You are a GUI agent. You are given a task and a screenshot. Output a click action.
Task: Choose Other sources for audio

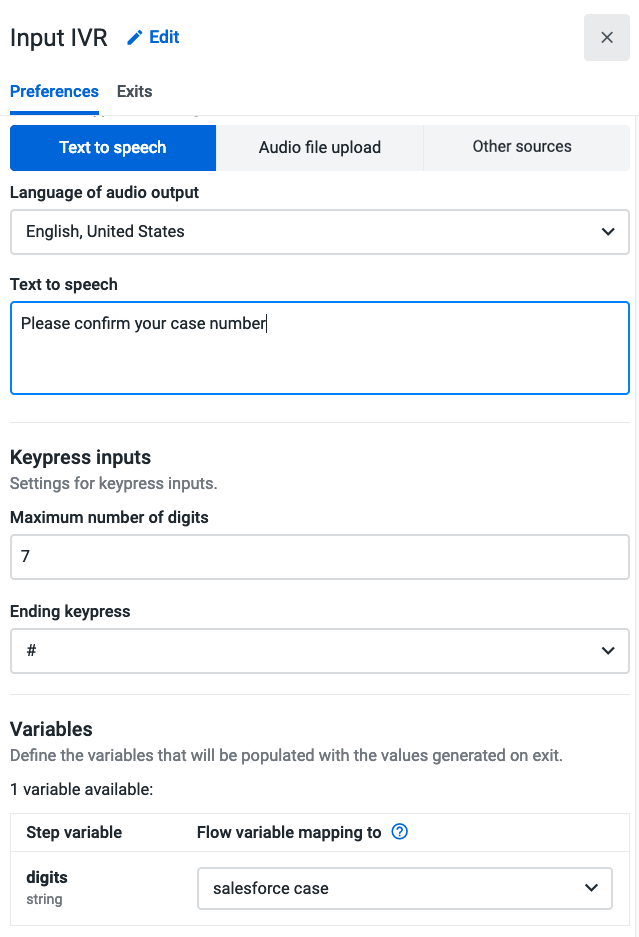[522, 147]
